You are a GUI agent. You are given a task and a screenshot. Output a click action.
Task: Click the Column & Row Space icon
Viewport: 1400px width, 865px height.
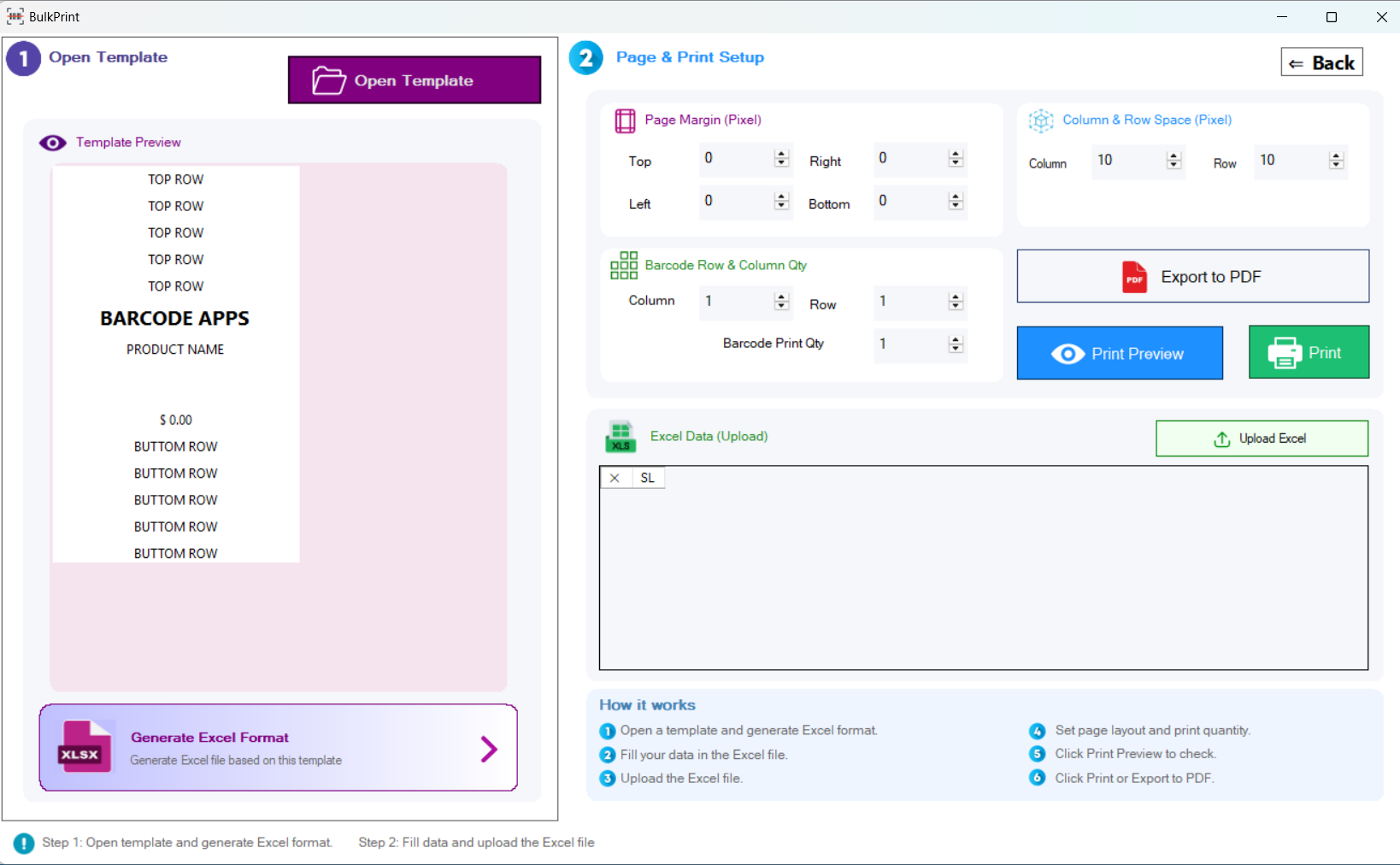[x=1041, y=121]
